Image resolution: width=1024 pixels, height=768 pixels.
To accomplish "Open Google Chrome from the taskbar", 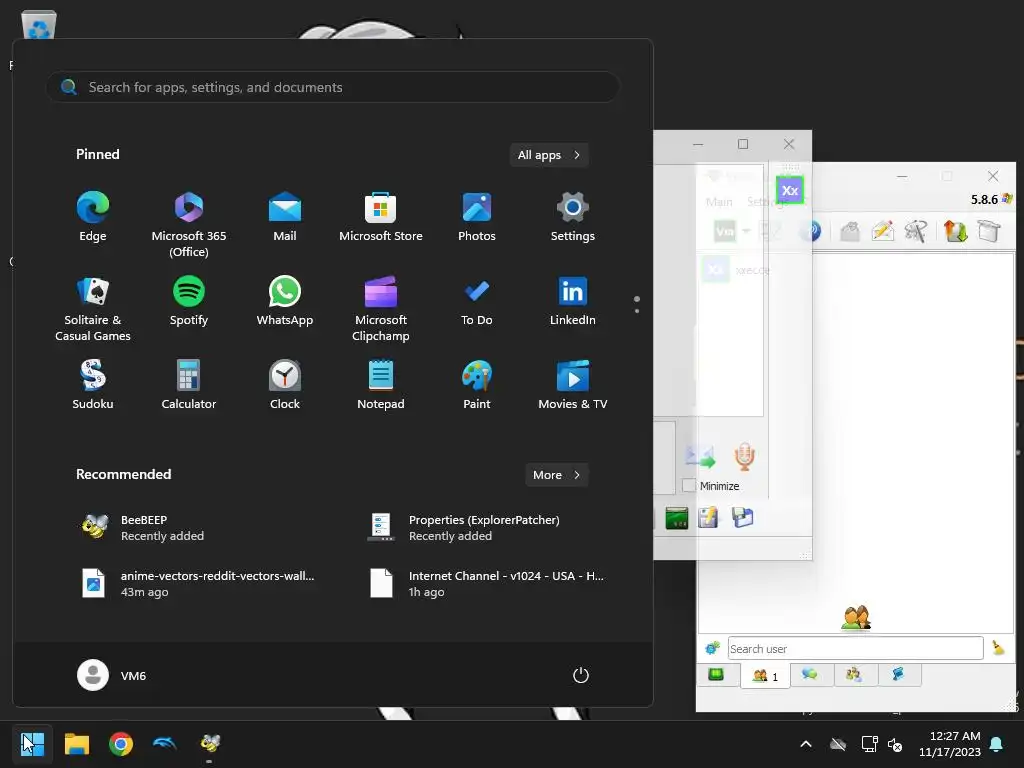I will (x=121, y=744).
